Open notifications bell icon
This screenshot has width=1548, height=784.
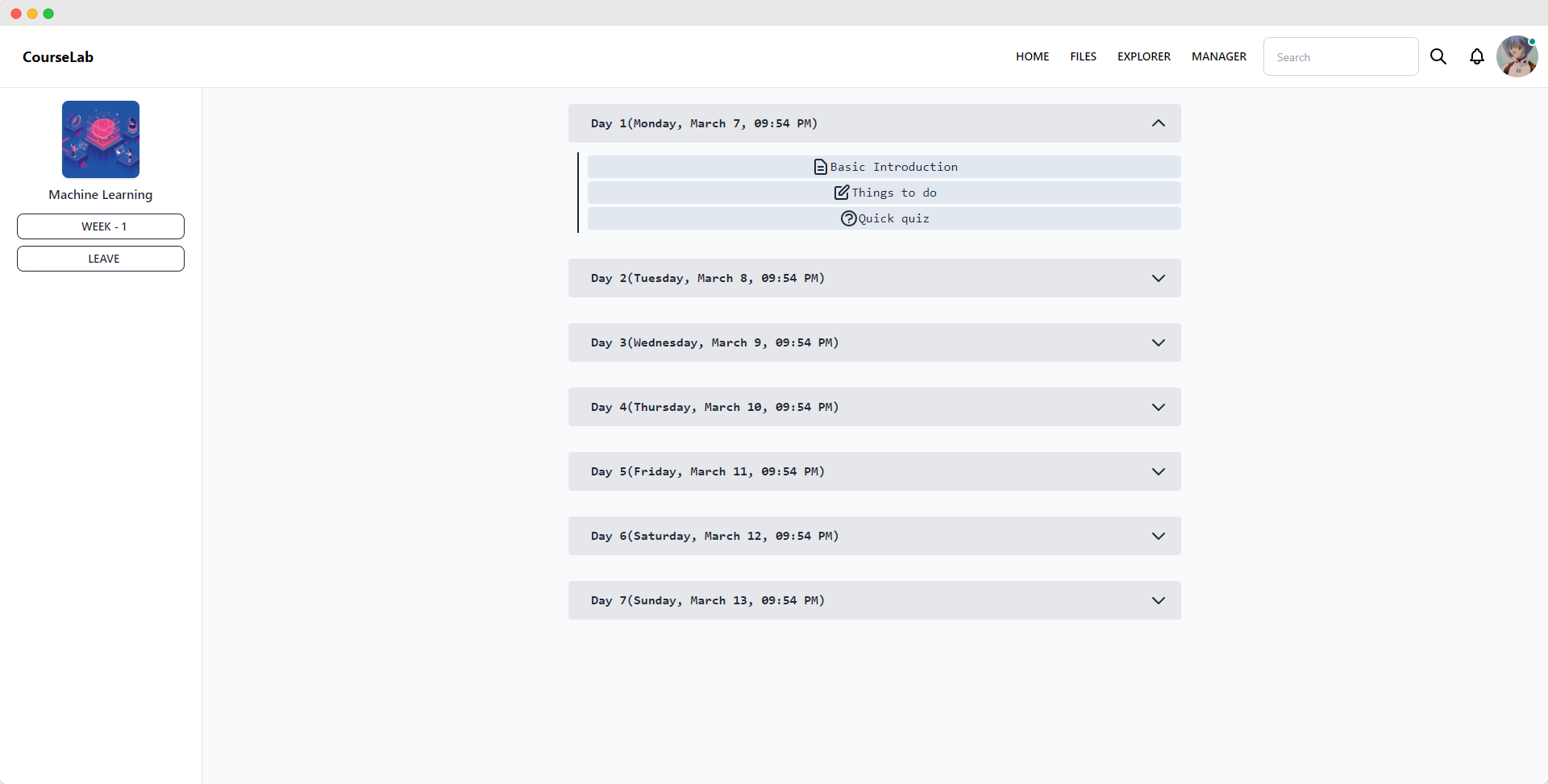(x=1476, y=56)
